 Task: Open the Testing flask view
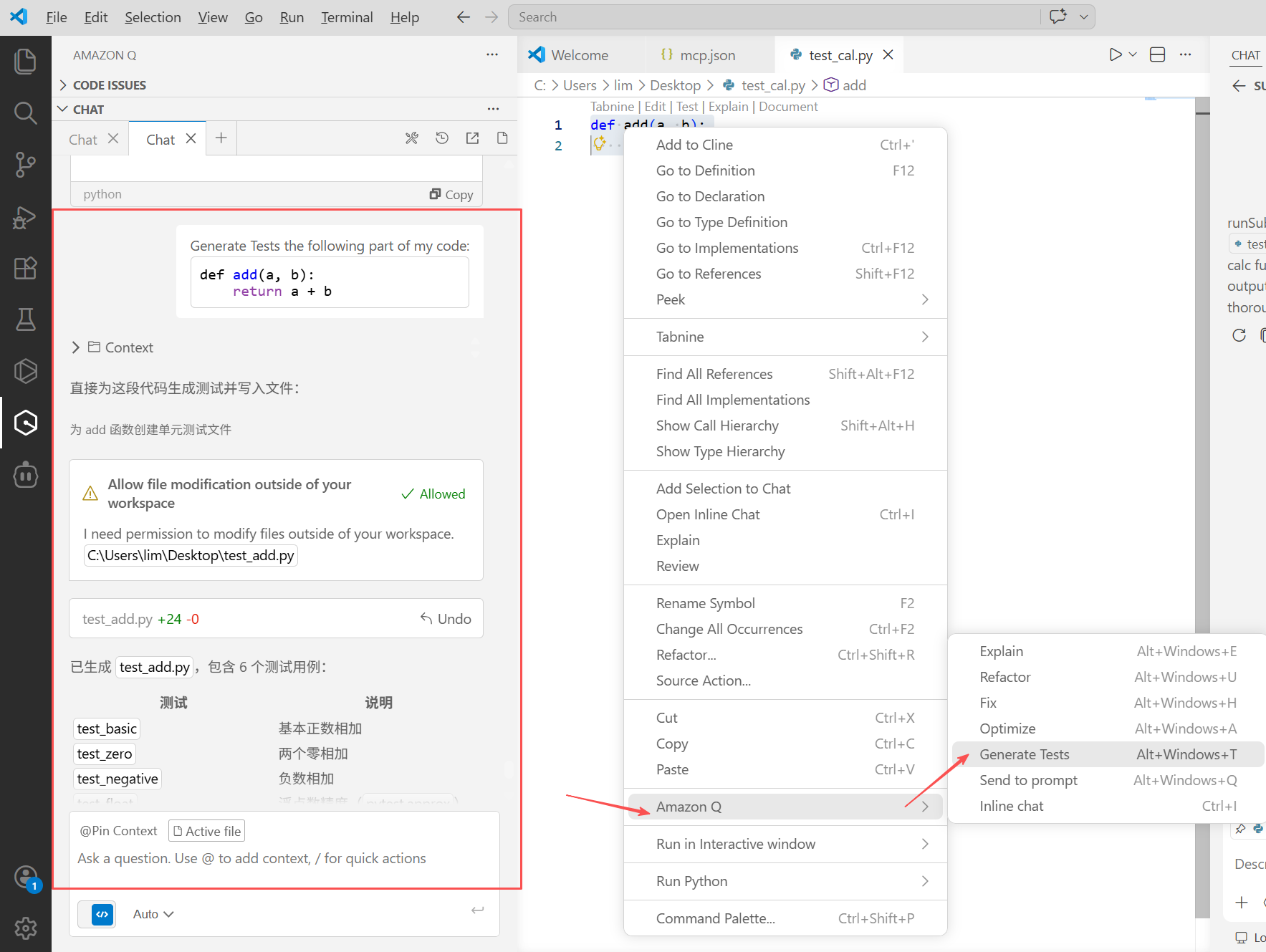pos(25,319)
